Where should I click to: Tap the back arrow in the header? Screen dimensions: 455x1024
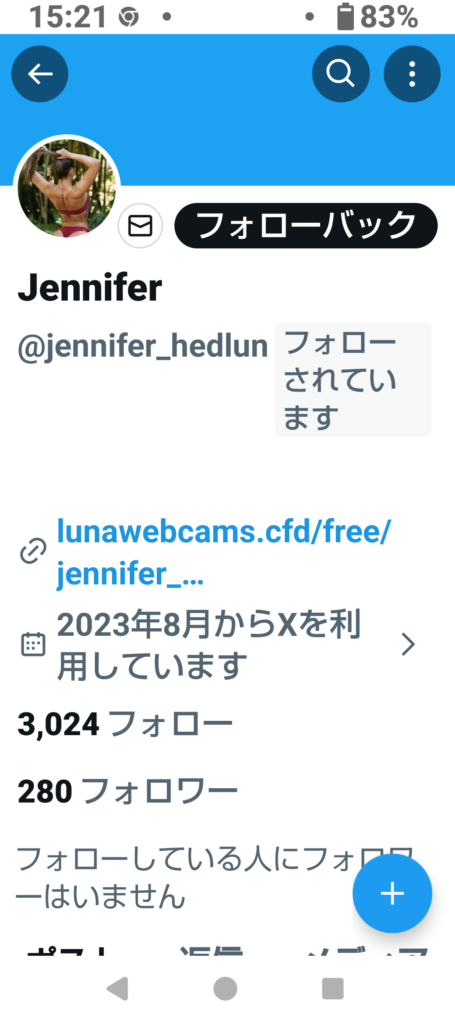(40, 74)
